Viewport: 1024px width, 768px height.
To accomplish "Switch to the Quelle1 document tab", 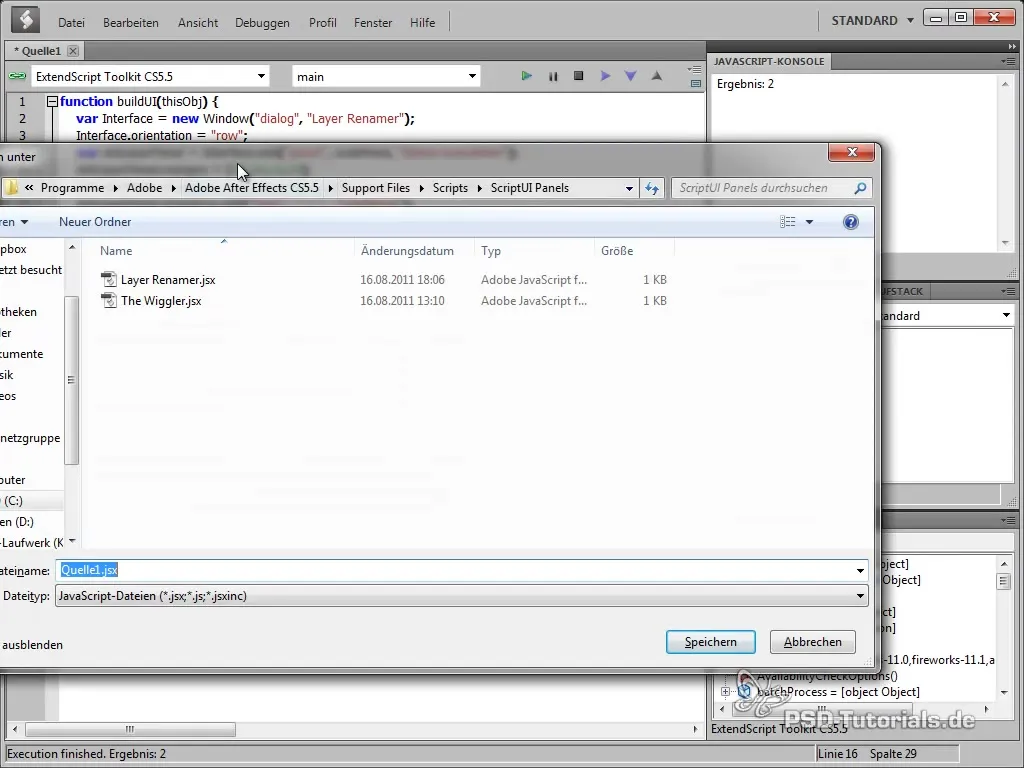I will [37, 50].
